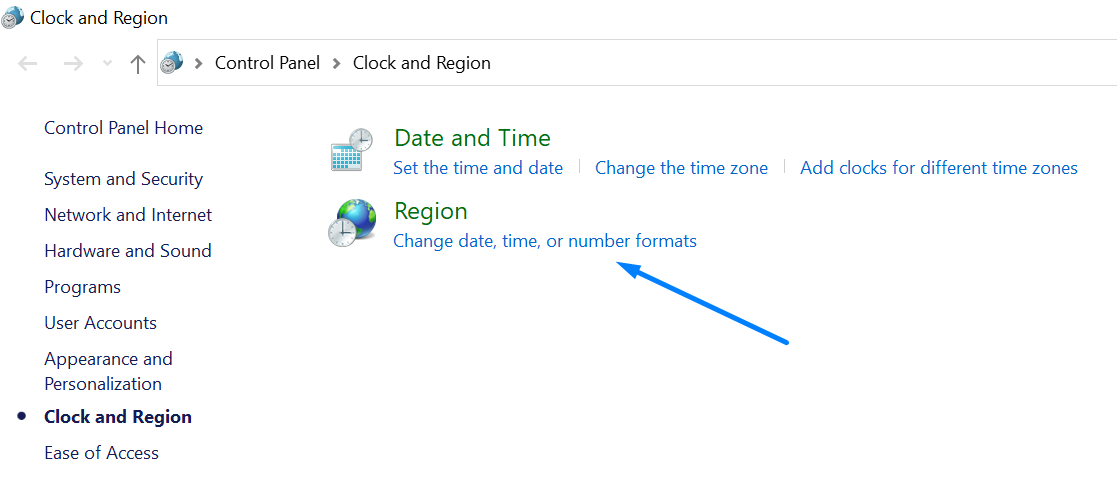Screen dimensions: 1117x489
Task: Select Change the time zone link
Action: (x=681, y=168)
